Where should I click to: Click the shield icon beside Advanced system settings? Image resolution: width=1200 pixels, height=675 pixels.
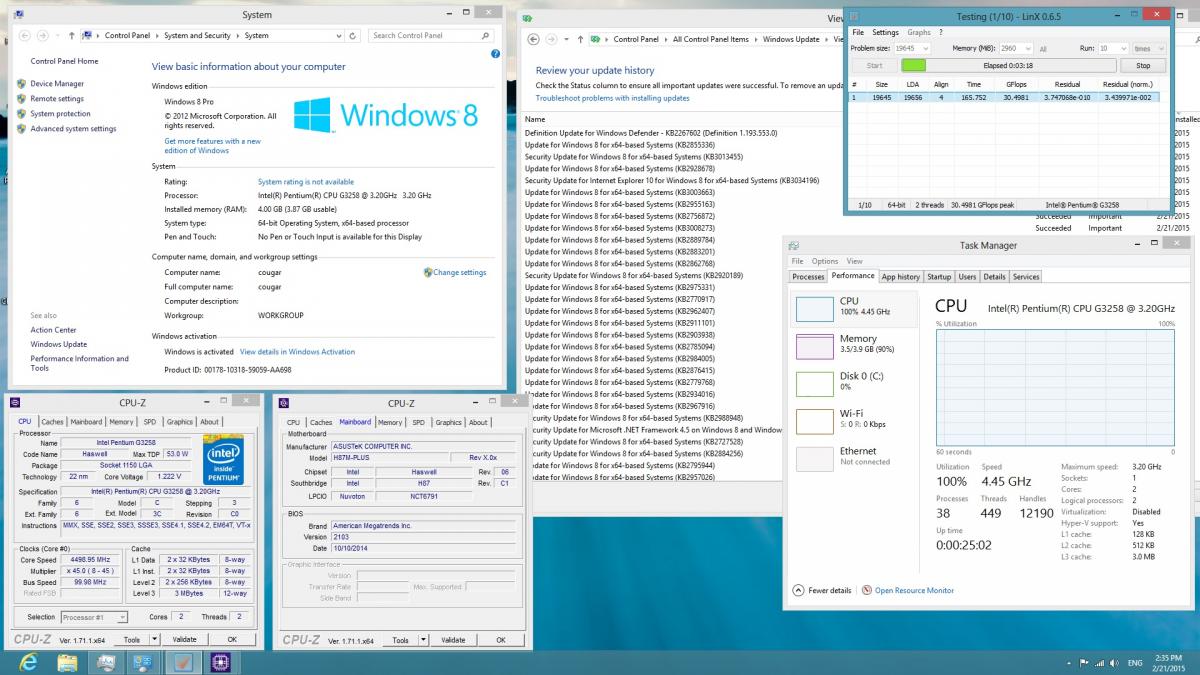21,129
